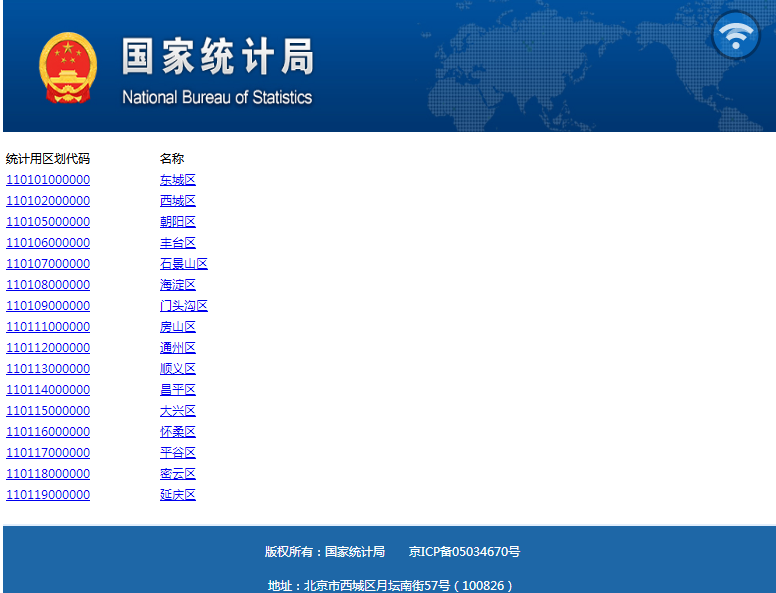
Task: Open code link 110105000000
Action: coord(48,222)
